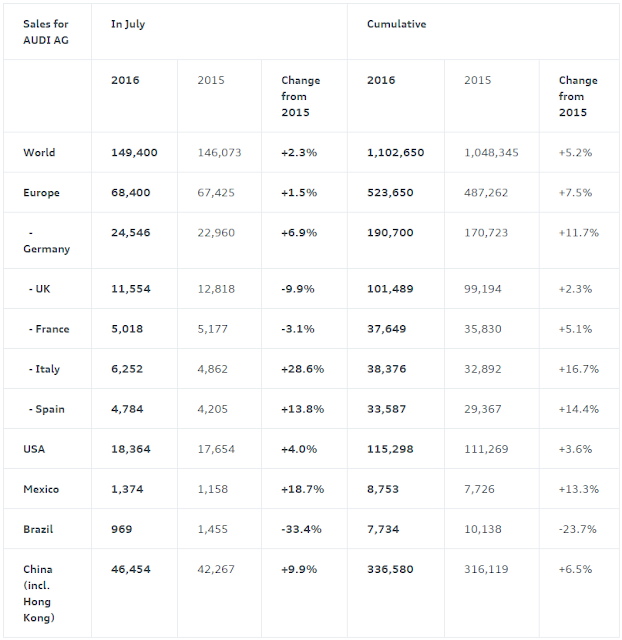Select Brazil cumulative change -23.7%

click(x=578, y=529)
